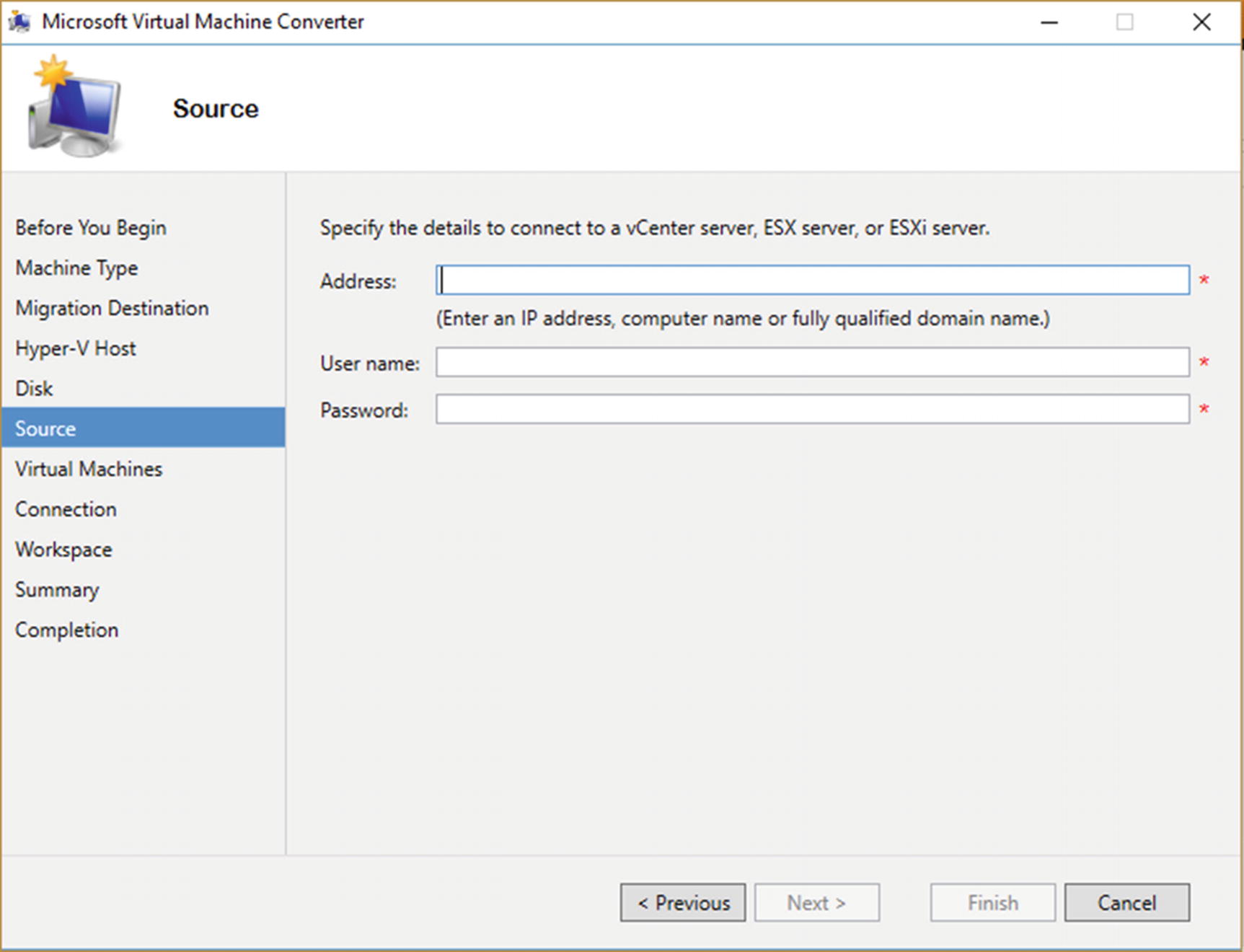Click the disabled Next button
The width and height of the screenshot is (1244, 952).
click(817, 902)
